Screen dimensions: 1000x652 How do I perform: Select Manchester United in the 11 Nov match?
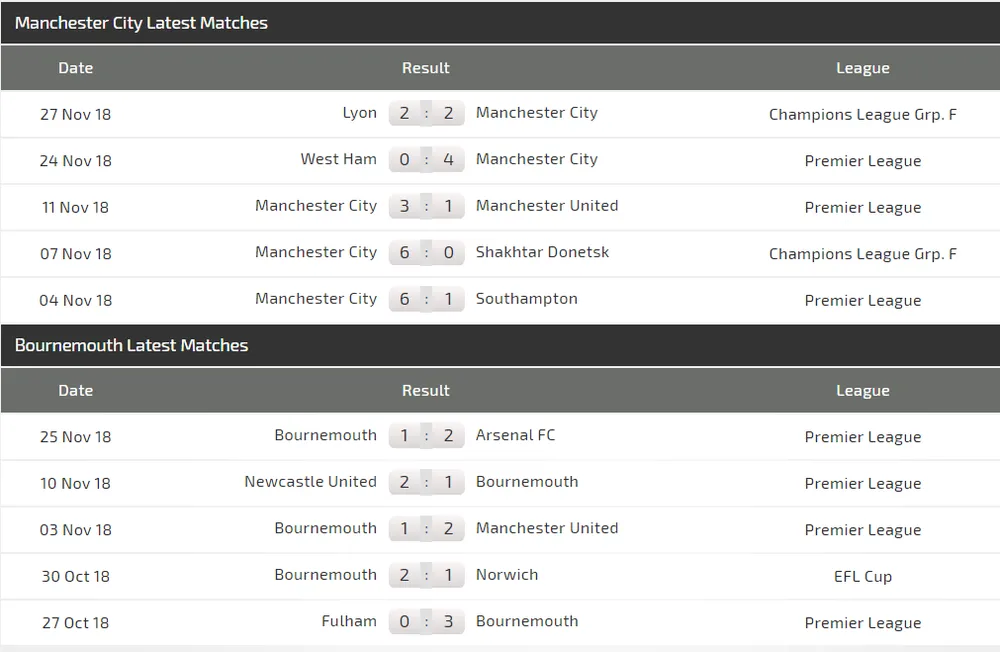click(x=547, y=205)
